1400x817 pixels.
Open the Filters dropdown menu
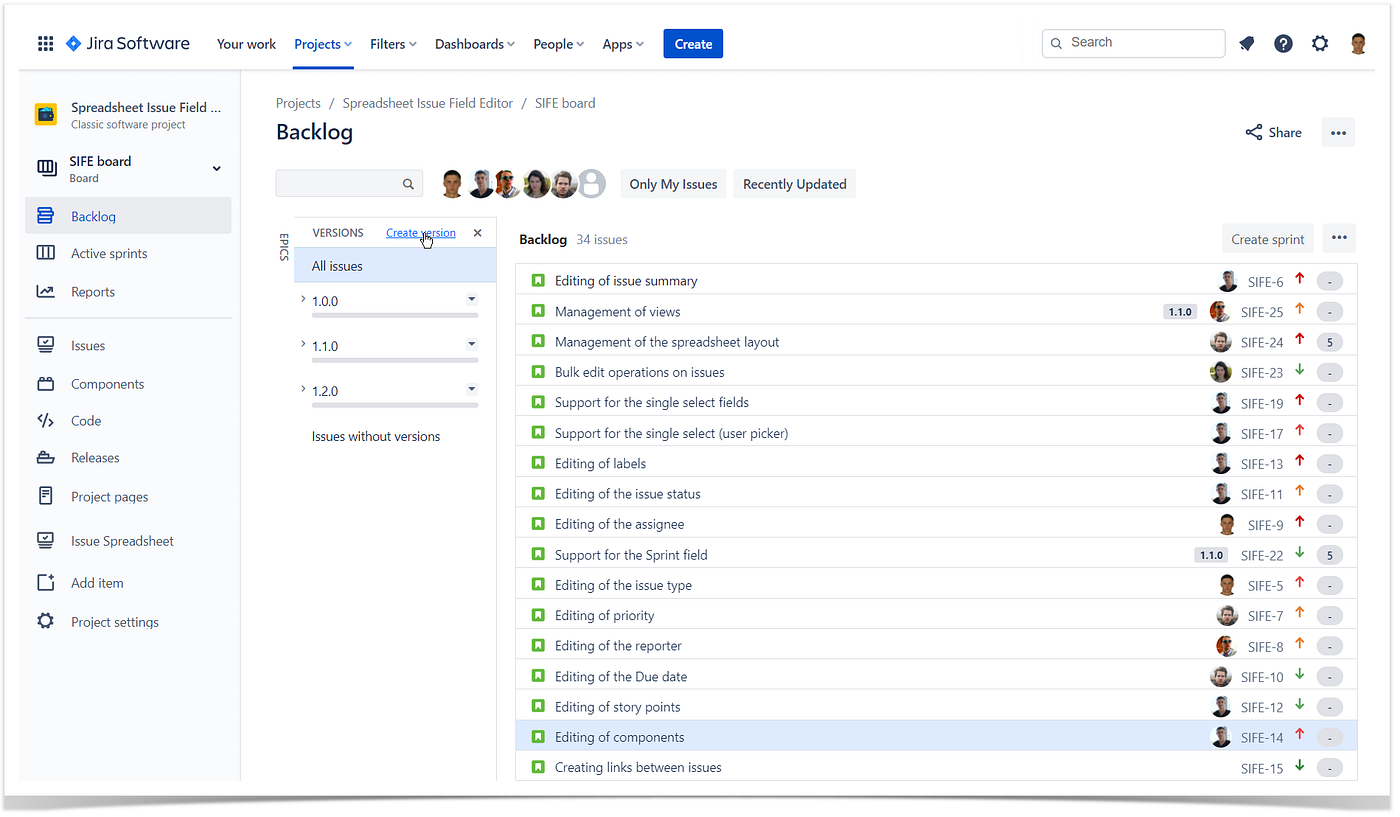pyautogui.click(x=393, y=44)
